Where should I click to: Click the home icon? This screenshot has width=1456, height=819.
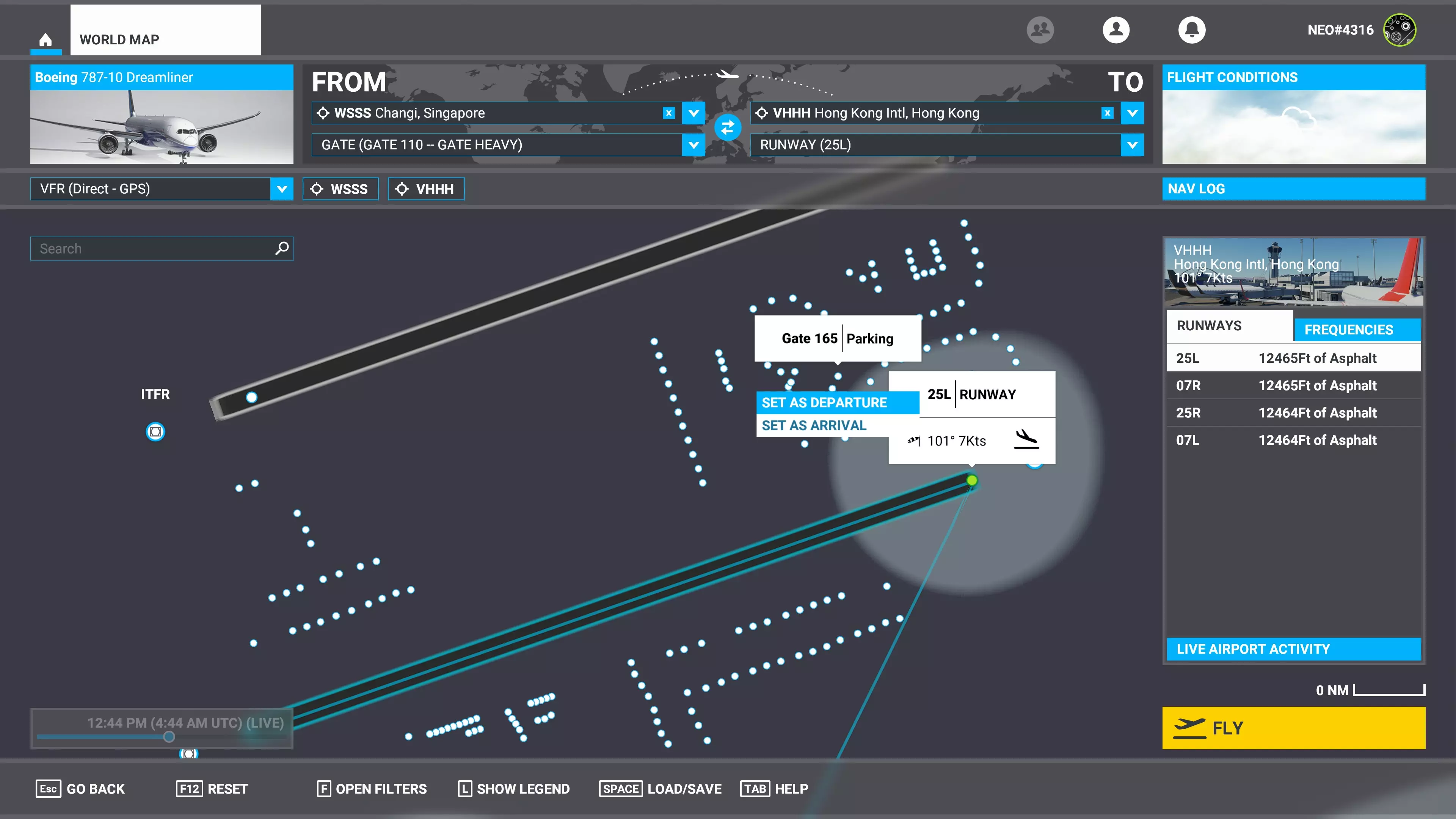coord(46,39)
